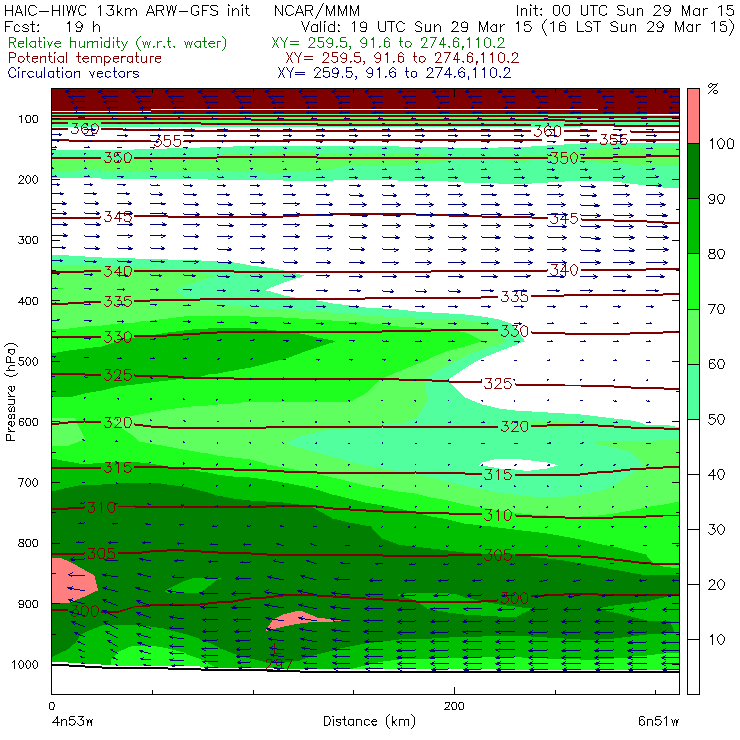Click the 200 hPa pressure tick label
740x740 pixels.
click(x=28, y=179)
